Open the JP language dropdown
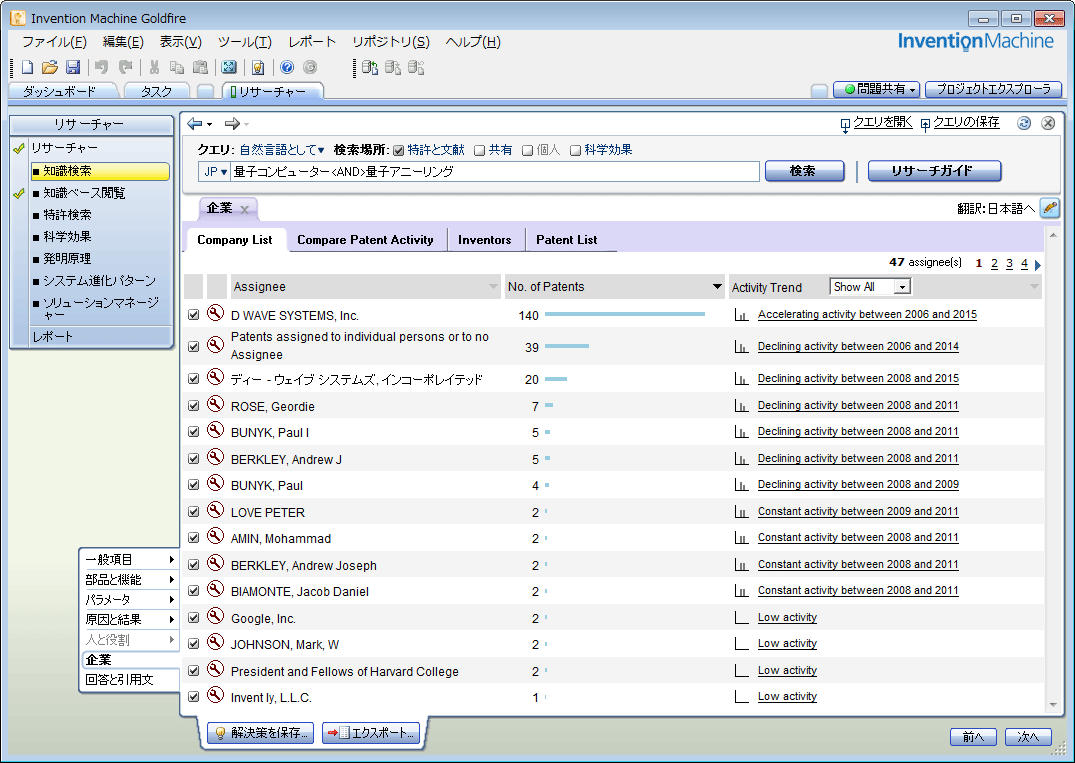Image resolution: width=1075 pixels, height=763 pixels. click(x=215, y=171)
